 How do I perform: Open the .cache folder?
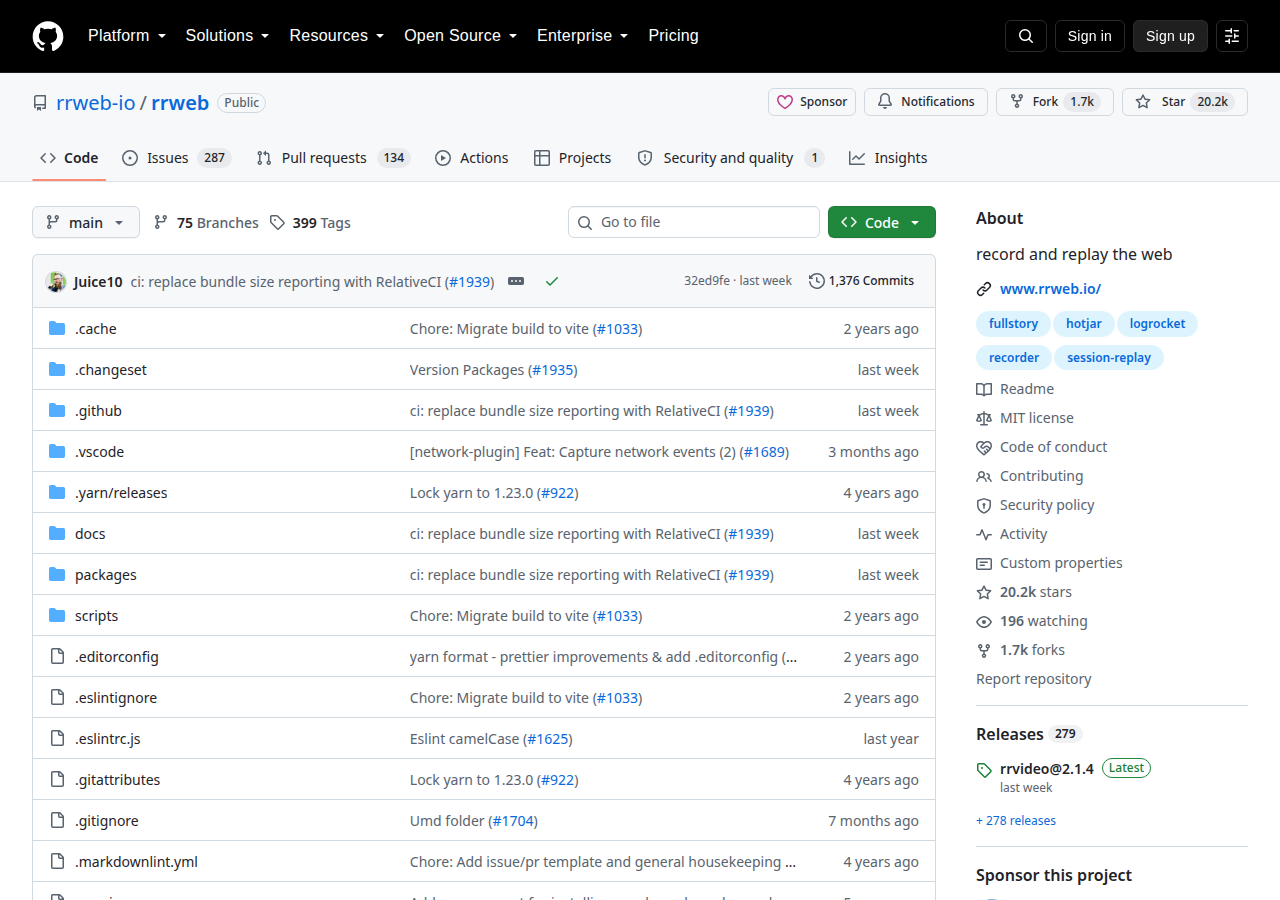96,329
